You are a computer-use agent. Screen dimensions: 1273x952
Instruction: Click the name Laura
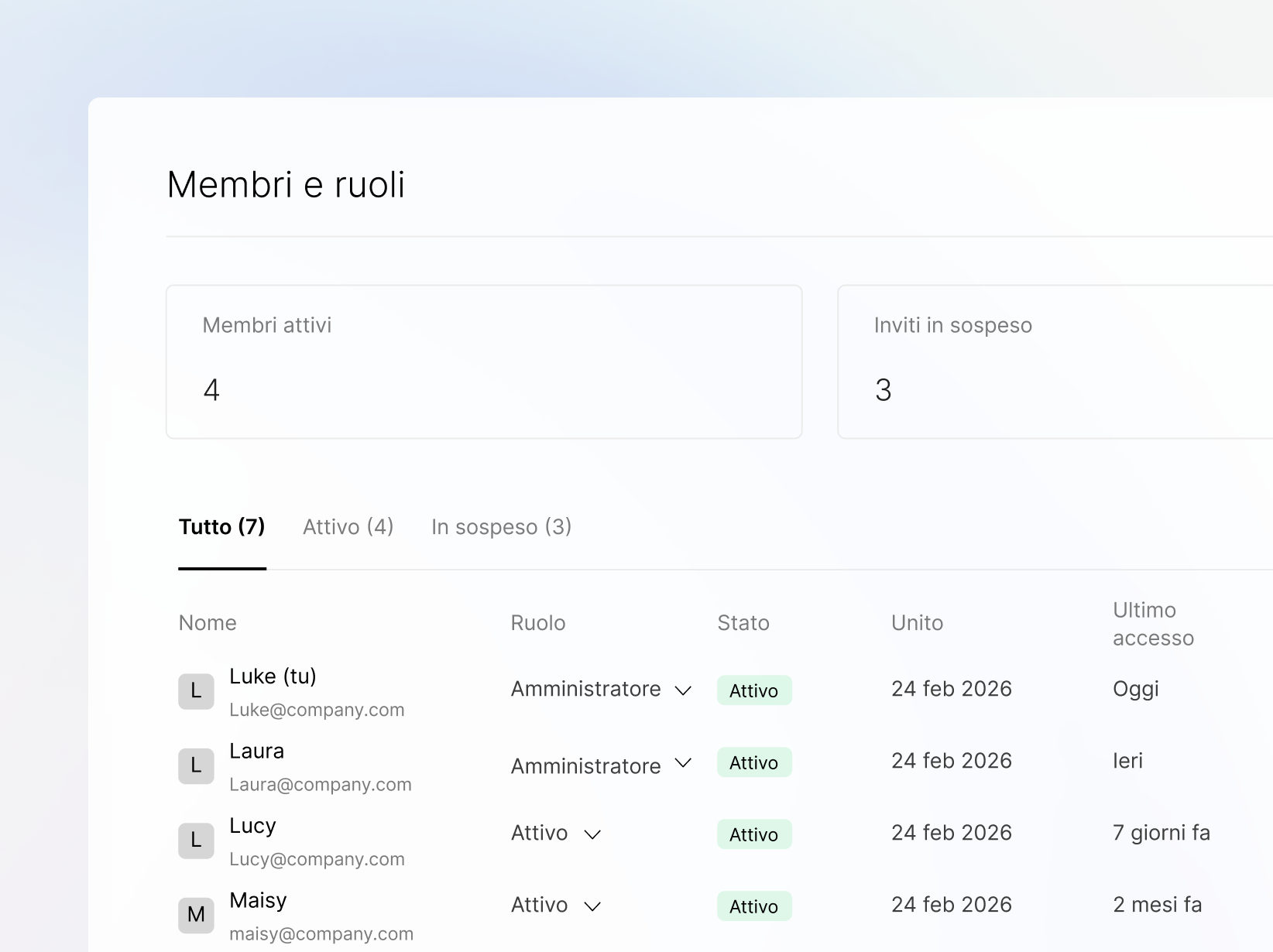pyautogui.click(x=257, y=751)
